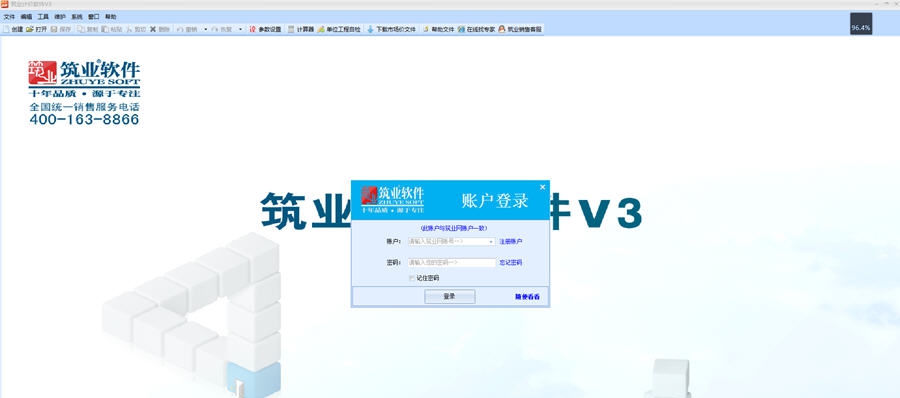Tick the 记住密码 remember-password checkbox

click(412, 278)
